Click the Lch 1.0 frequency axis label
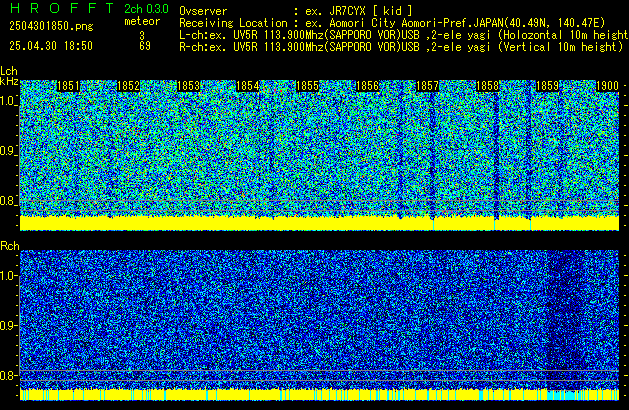 (8, 101)
